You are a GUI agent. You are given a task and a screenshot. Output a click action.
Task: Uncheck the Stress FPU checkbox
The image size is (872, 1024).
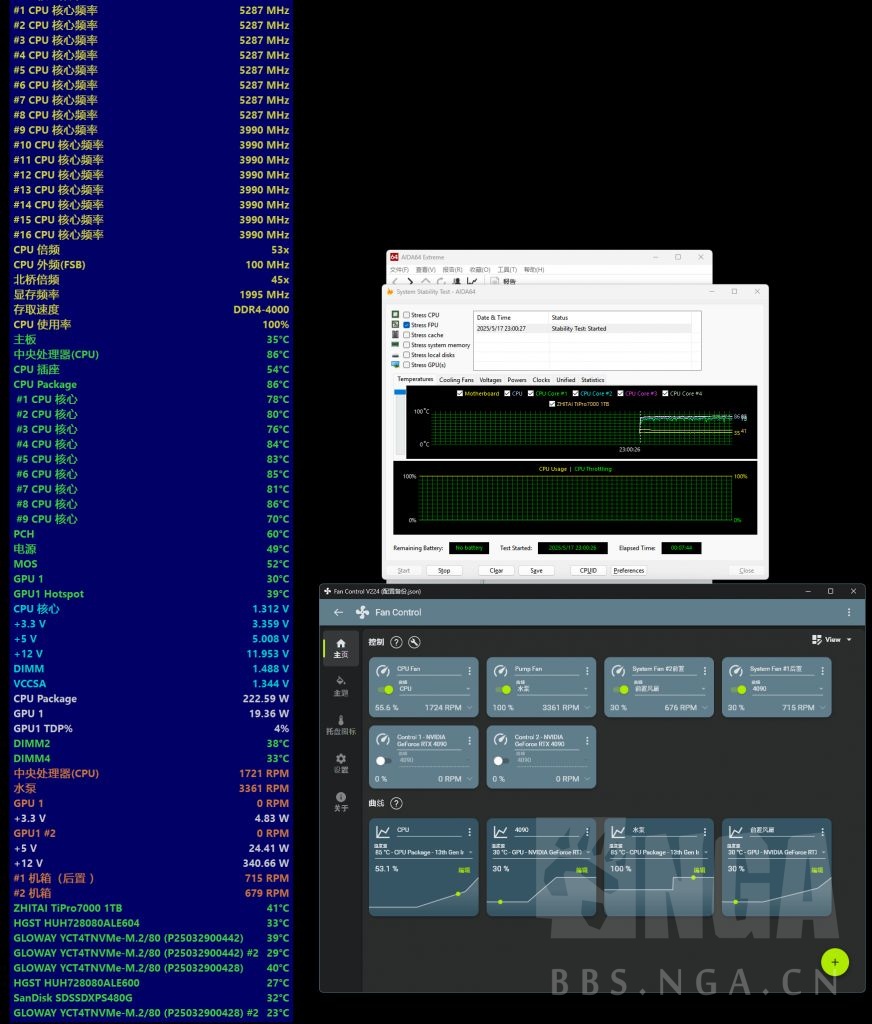[406, 325]
